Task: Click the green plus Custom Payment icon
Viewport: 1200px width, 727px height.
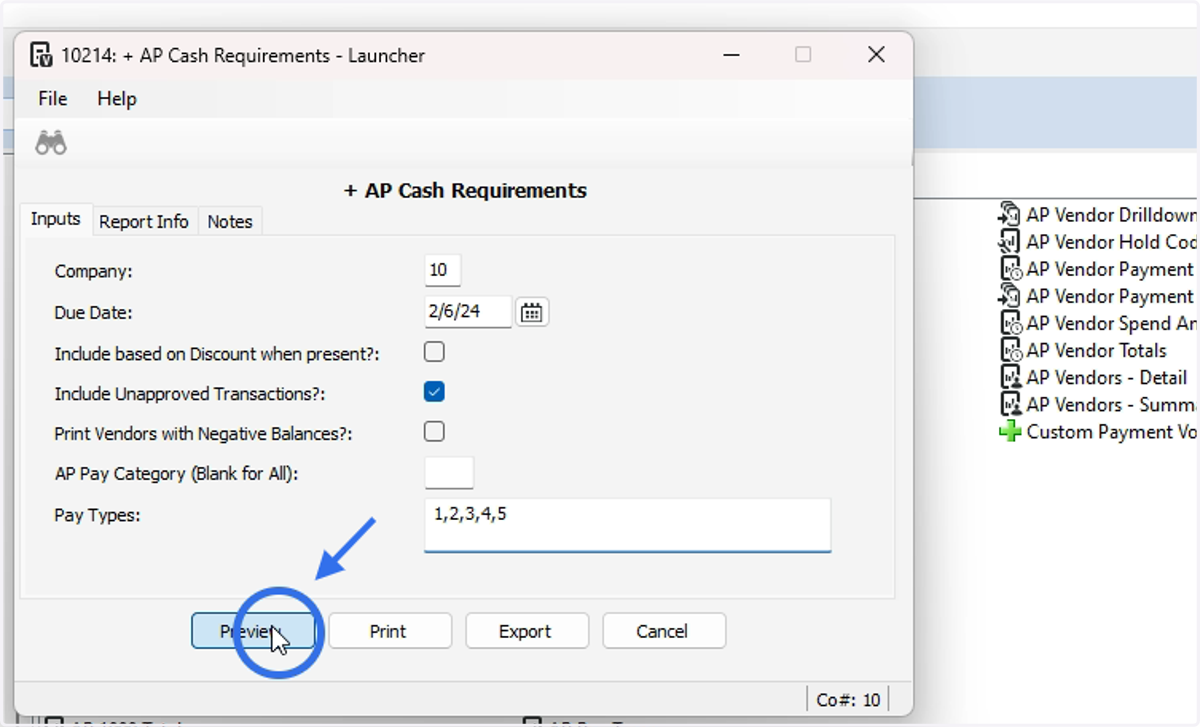Action: coord(1010,432)
